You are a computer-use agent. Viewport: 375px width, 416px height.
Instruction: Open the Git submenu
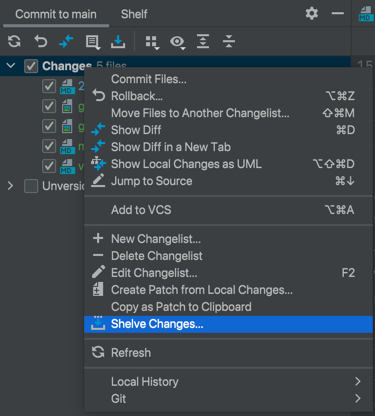pos(228,399)
